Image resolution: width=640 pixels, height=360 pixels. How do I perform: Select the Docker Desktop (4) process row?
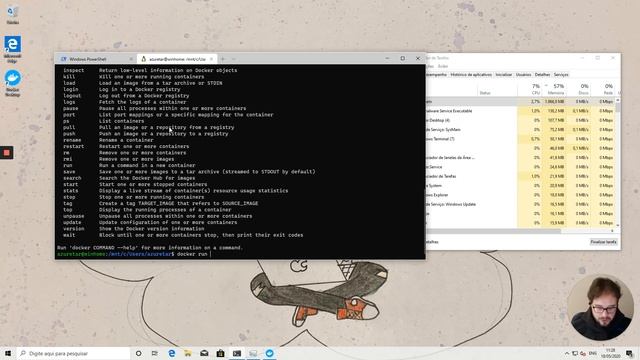coord(520,120)
